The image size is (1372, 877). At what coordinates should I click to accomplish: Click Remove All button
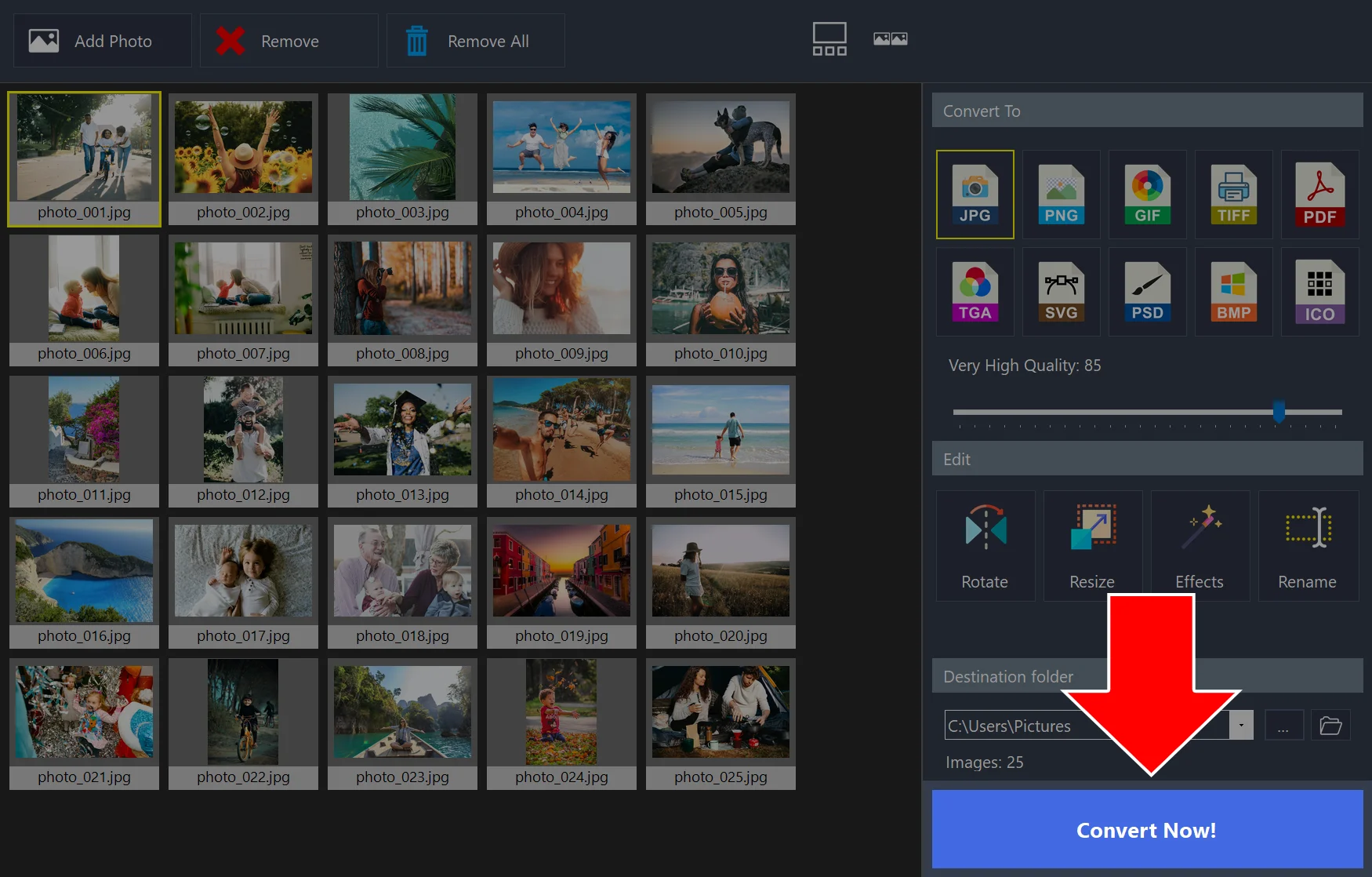pyautogui.click(x=475, y=41)
